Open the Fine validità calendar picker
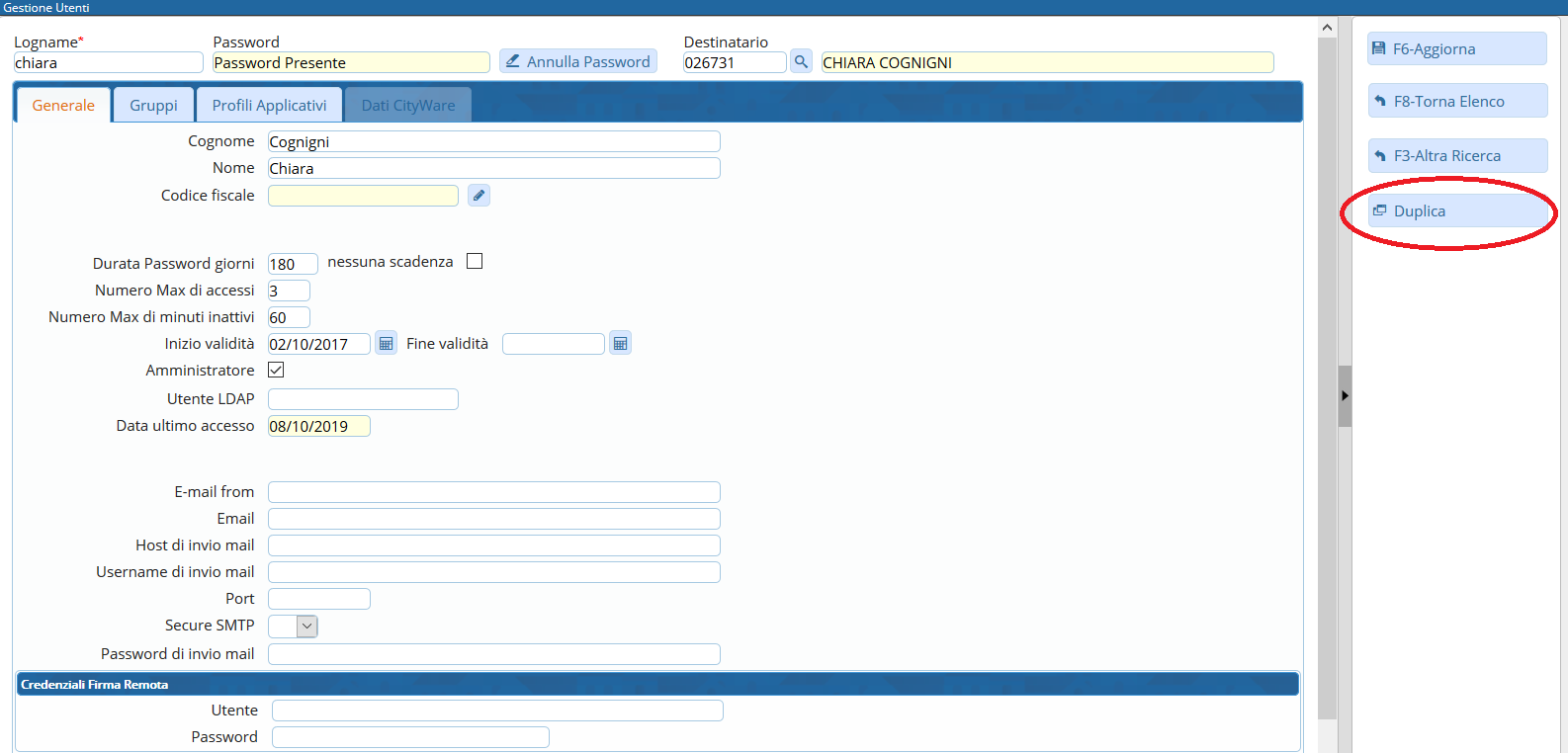The width and height of the screenshot is (1568, 753). coord(620,344)
